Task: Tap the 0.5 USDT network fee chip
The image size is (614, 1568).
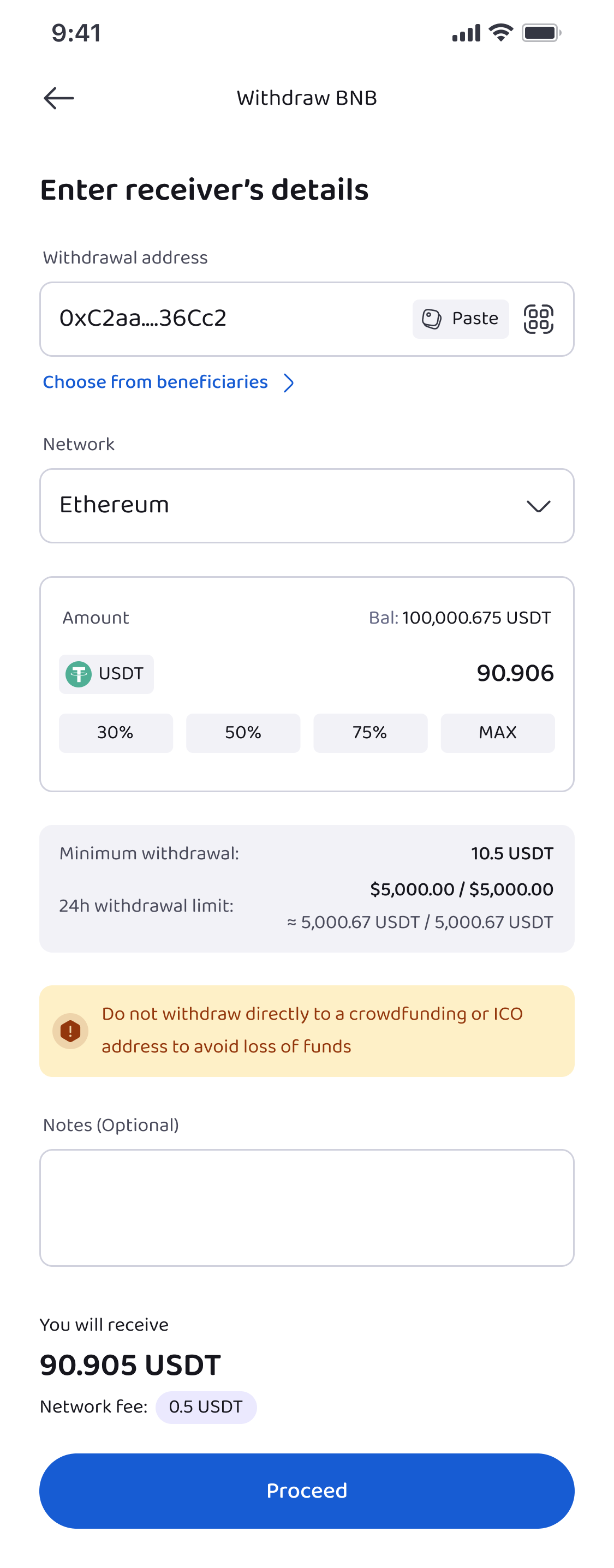Action: pyautogui.click(x=206, y=1407)
